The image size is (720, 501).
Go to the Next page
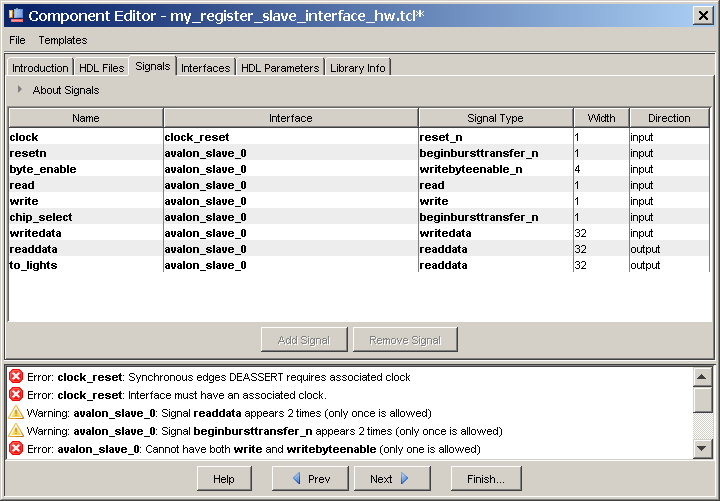pyautogui.click(x=390, y=479)
